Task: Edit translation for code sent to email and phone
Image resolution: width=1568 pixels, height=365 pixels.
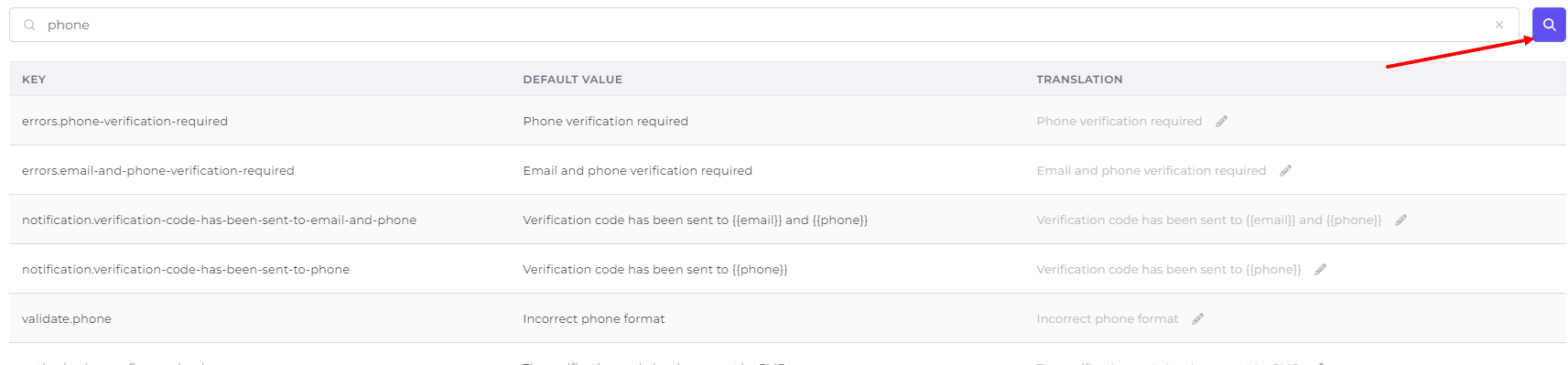Action: coord(1400,220)
